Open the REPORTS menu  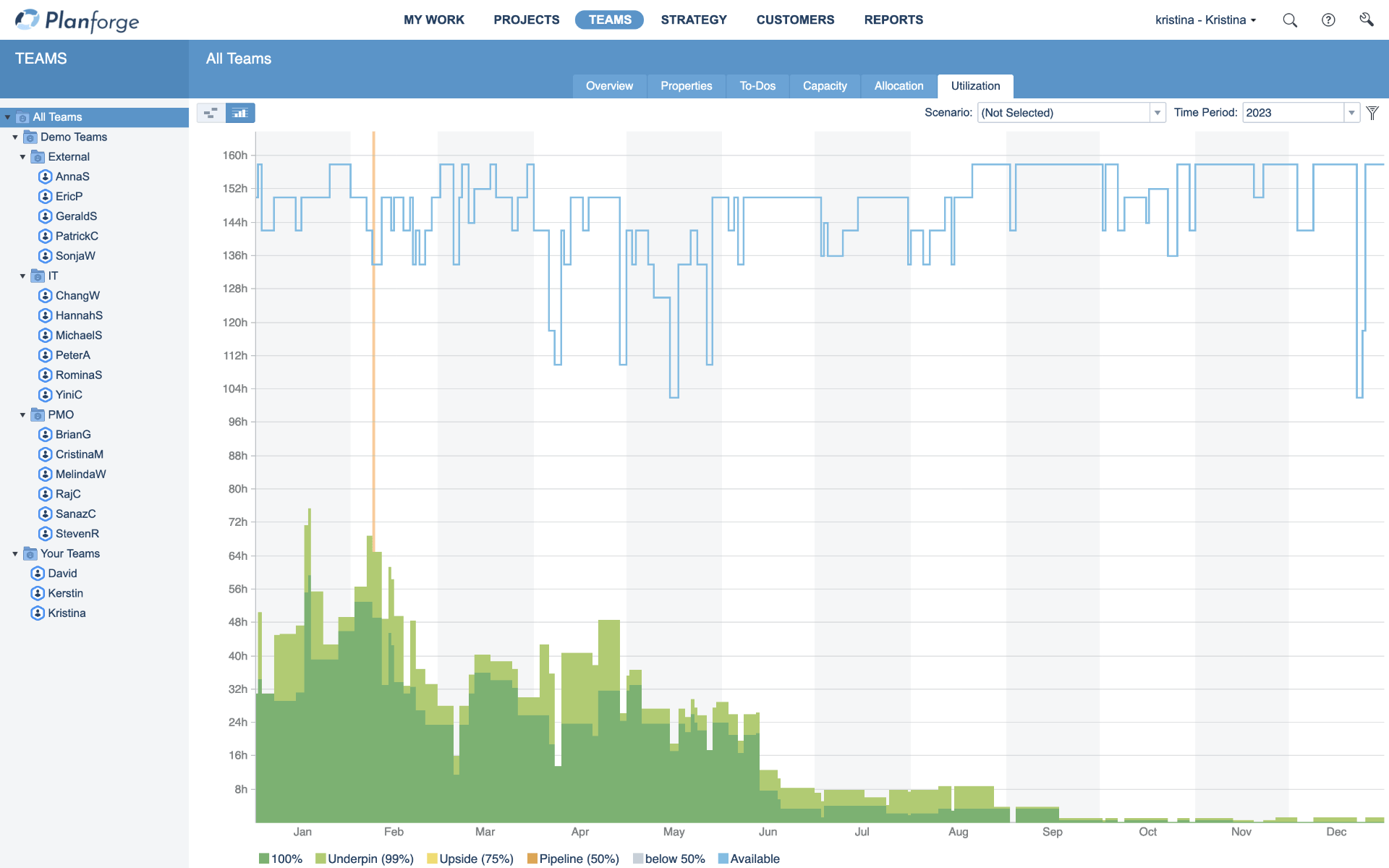[893, 20]
